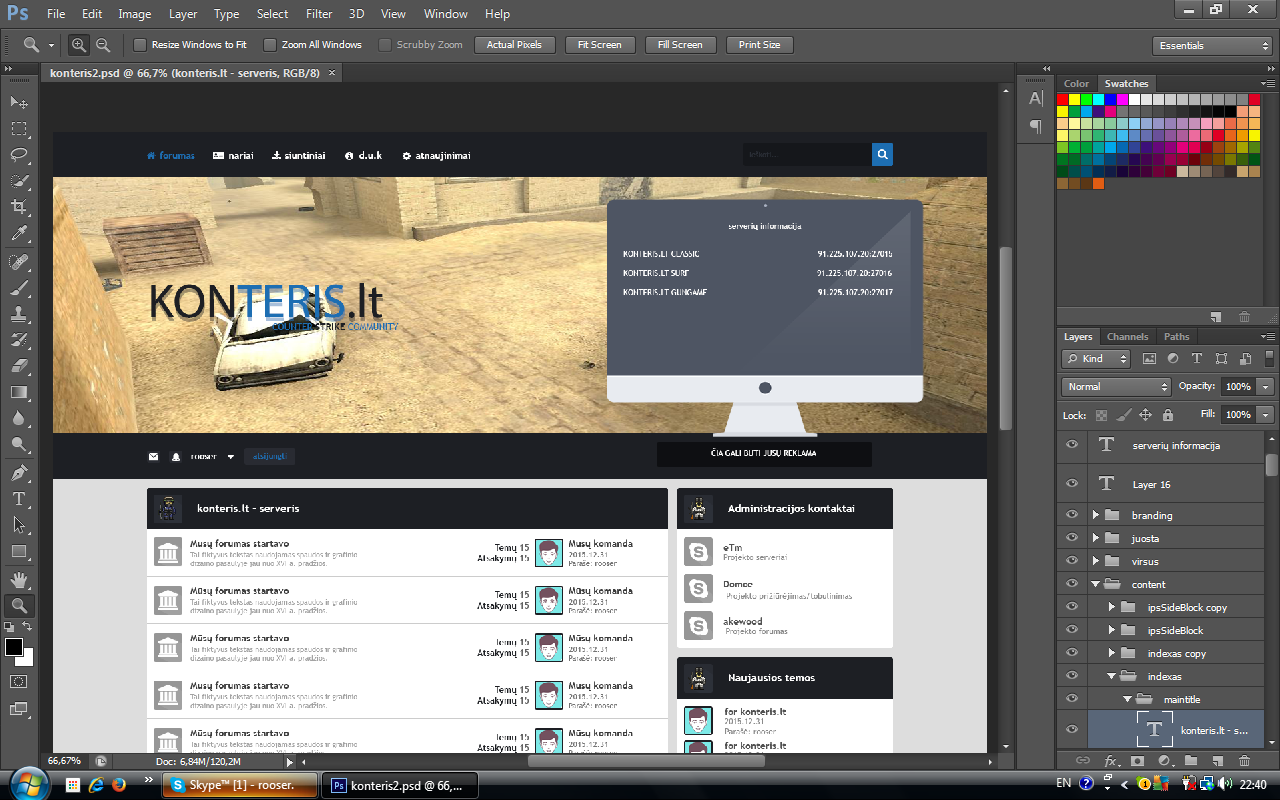The image size is (1280, 800).
Task: Select the Dodge tool
Action: click(x=18, y=444)
